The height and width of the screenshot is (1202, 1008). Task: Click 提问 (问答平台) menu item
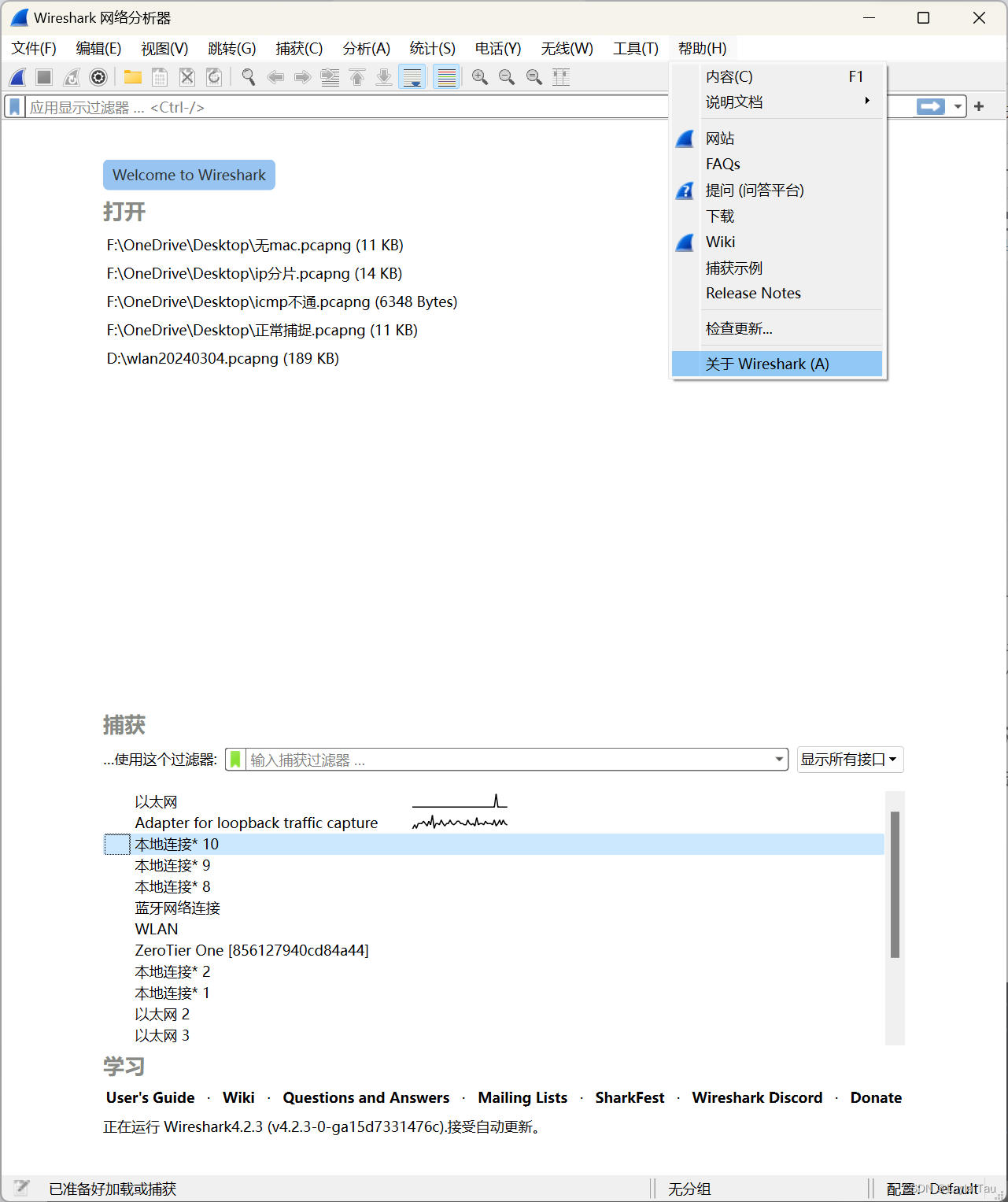777,190
